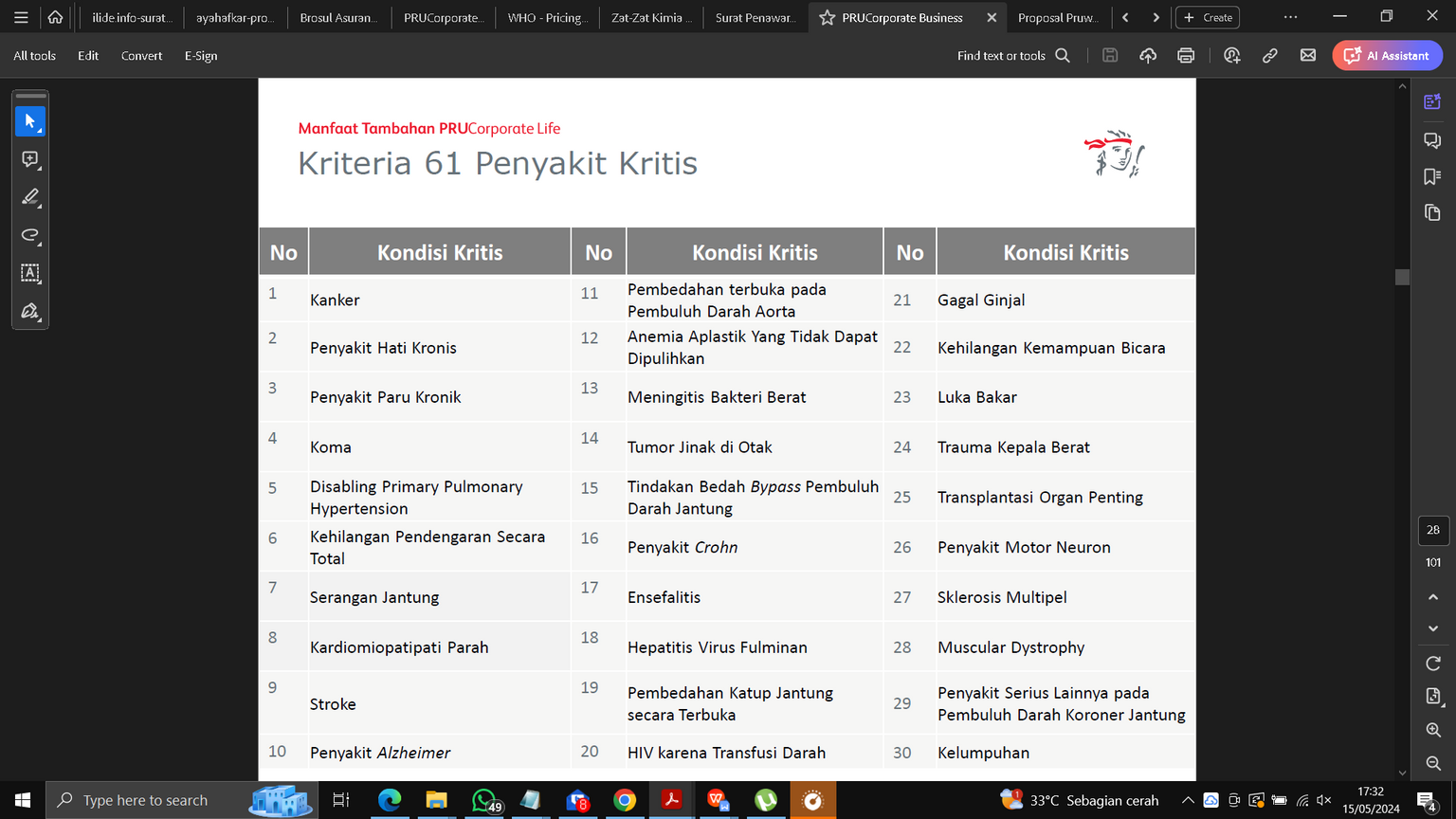The height and width of the screenshot is (819, 1456).
Task: Click the scroll down arrow
Action: click(x=1402, y=773)
